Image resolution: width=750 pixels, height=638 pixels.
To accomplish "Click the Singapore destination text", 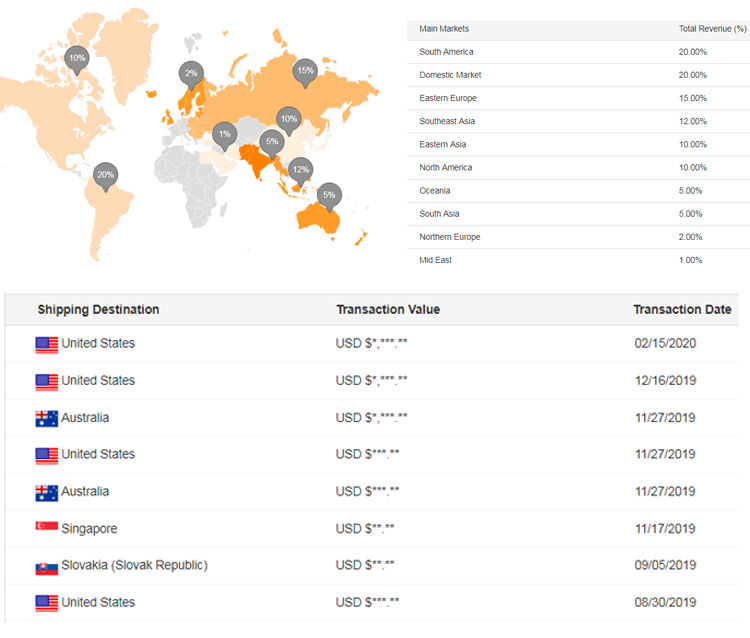I will pos(89,528).
